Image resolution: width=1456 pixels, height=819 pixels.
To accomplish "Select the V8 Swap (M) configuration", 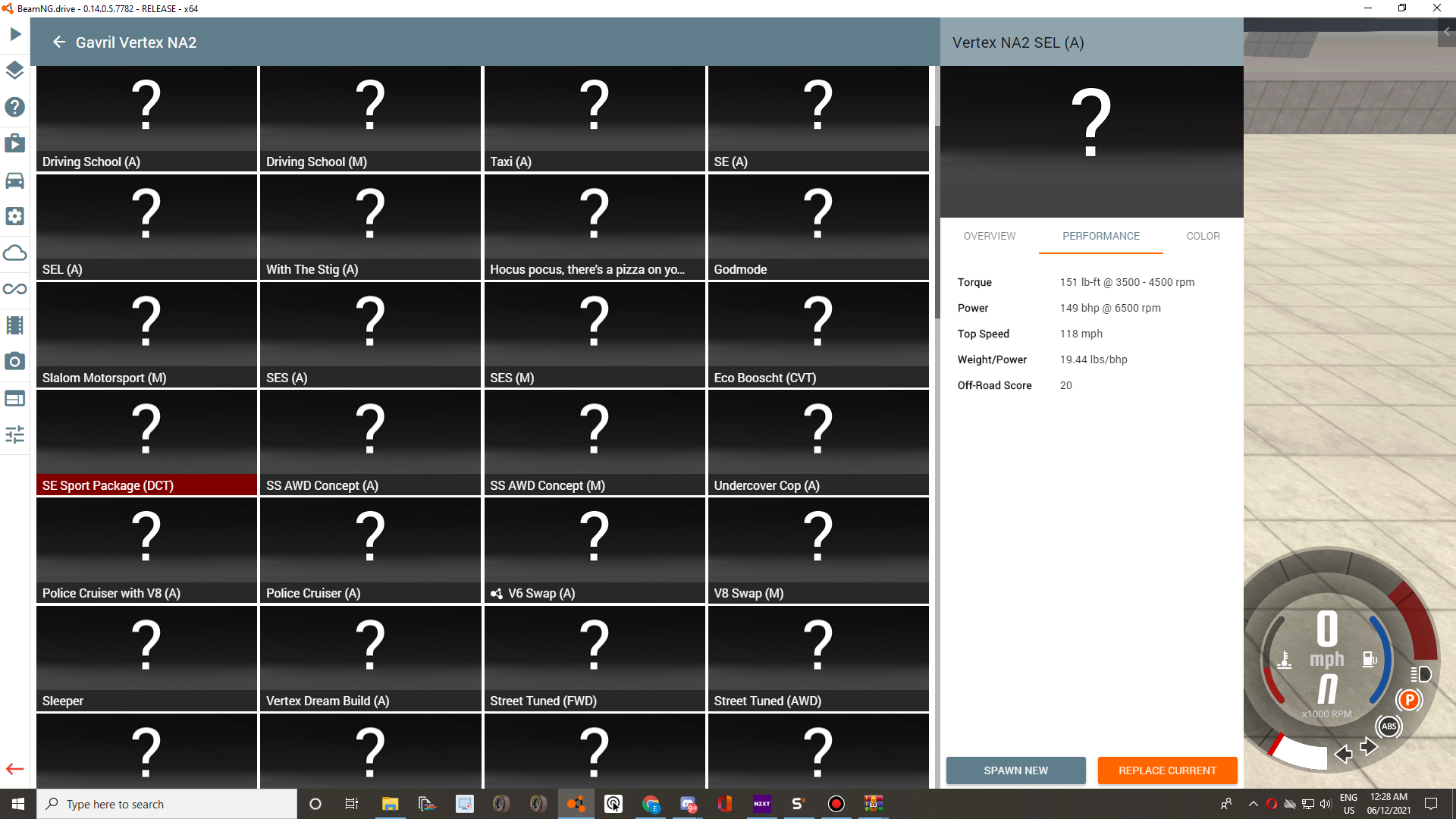I will 818,551.
